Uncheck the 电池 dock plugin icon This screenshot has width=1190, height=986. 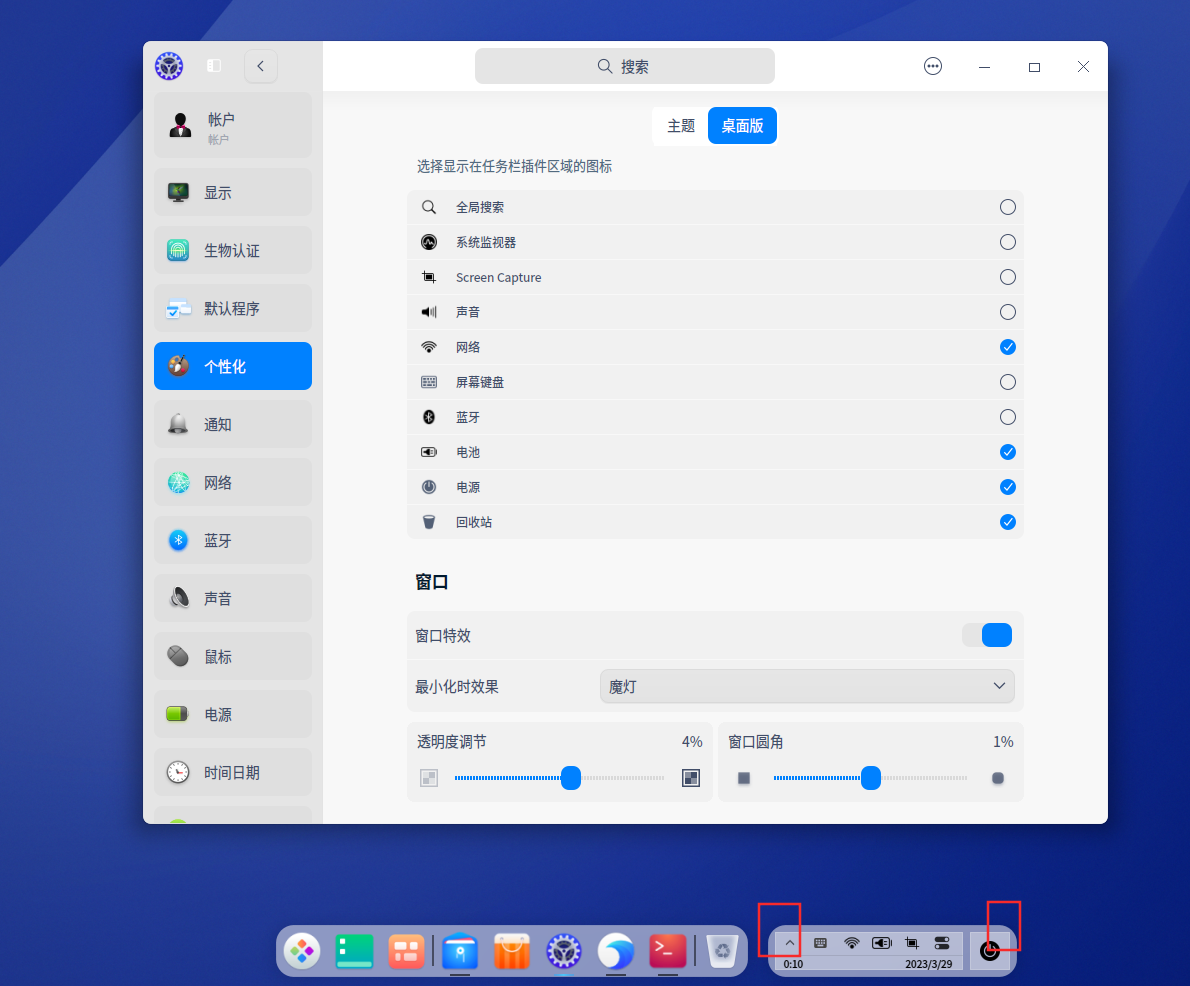point(1008,452)
